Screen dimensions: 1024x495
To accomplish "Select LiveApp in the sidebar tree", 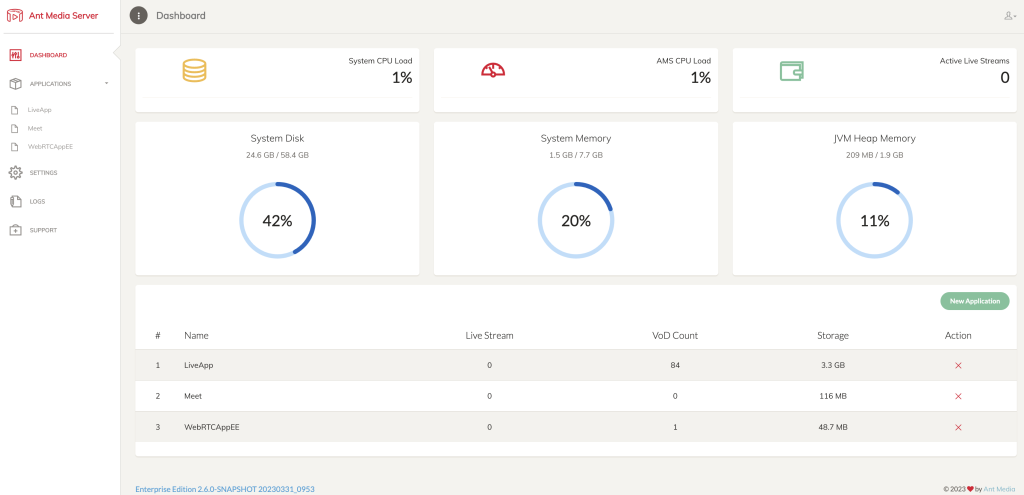I will 39,110.
